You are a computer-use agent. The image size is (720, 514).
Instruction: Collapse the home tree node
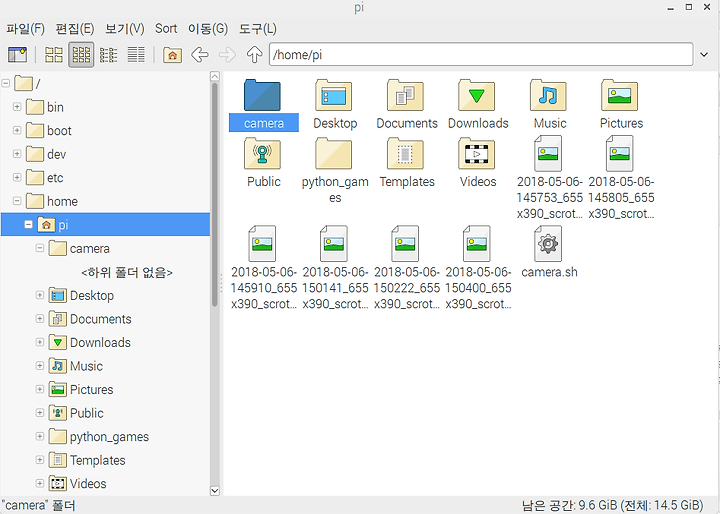17,201
